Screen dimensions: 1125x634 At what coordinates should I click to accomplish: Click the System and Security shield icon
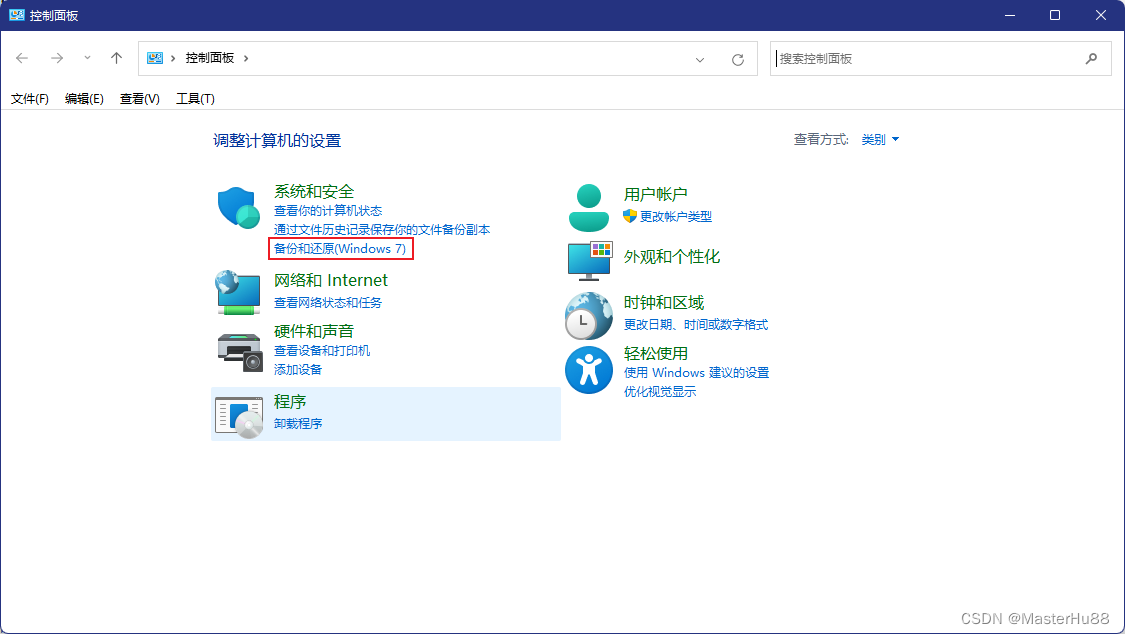tap(238, 208)
